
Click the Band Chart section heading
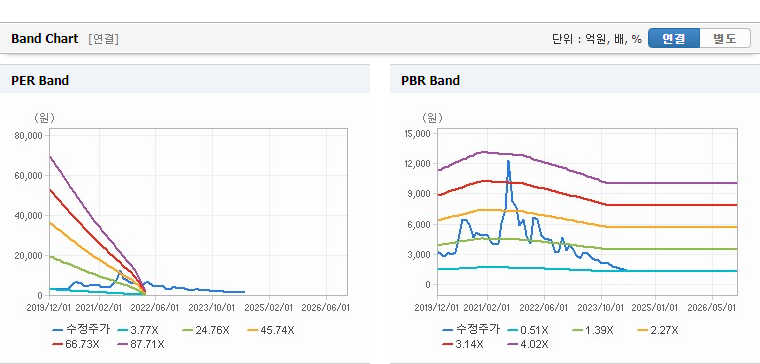click(45, 39)
